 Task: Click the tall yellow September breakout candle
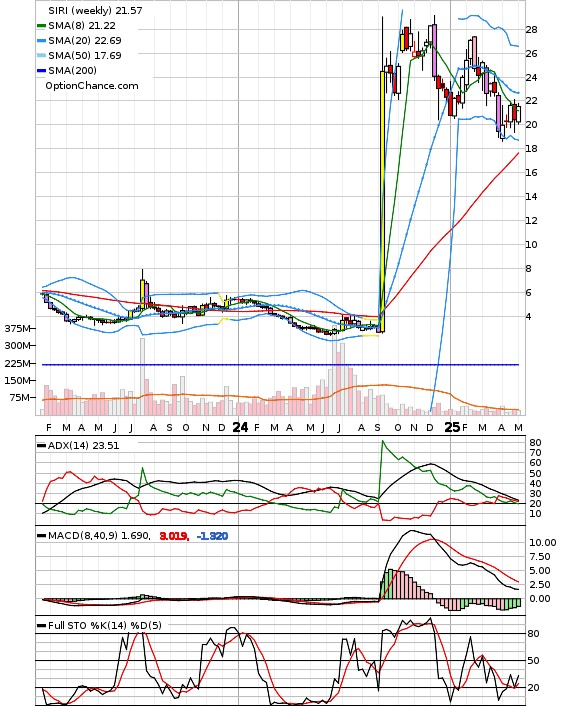(x=382, y=202)
